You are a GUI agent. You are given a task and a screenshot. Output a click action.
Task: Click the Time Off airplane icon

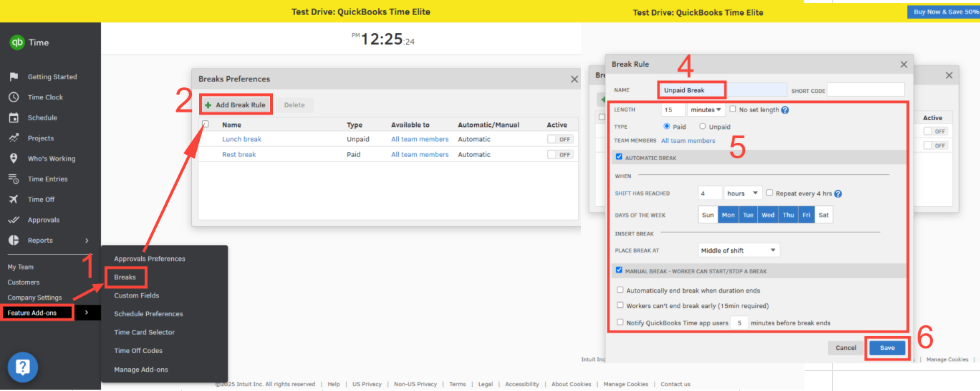[x=14, y=199]
